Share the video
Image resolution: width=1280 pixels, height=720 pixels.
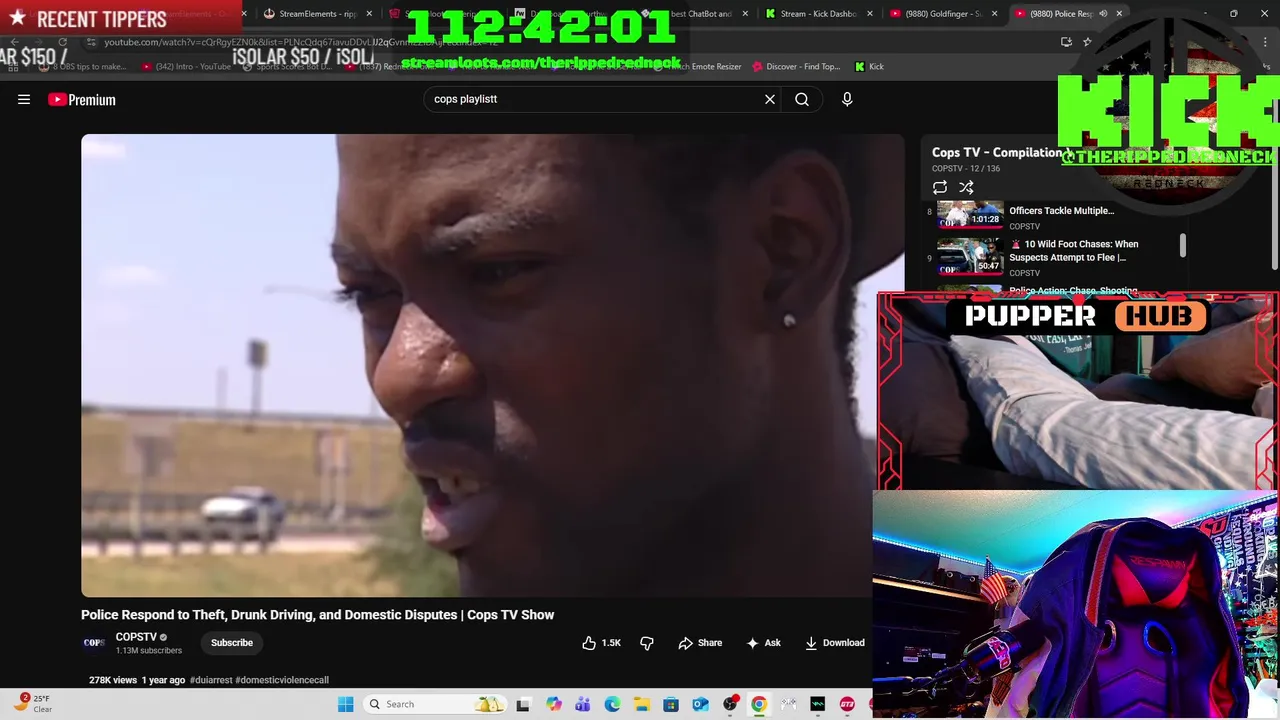coord(700,643)
